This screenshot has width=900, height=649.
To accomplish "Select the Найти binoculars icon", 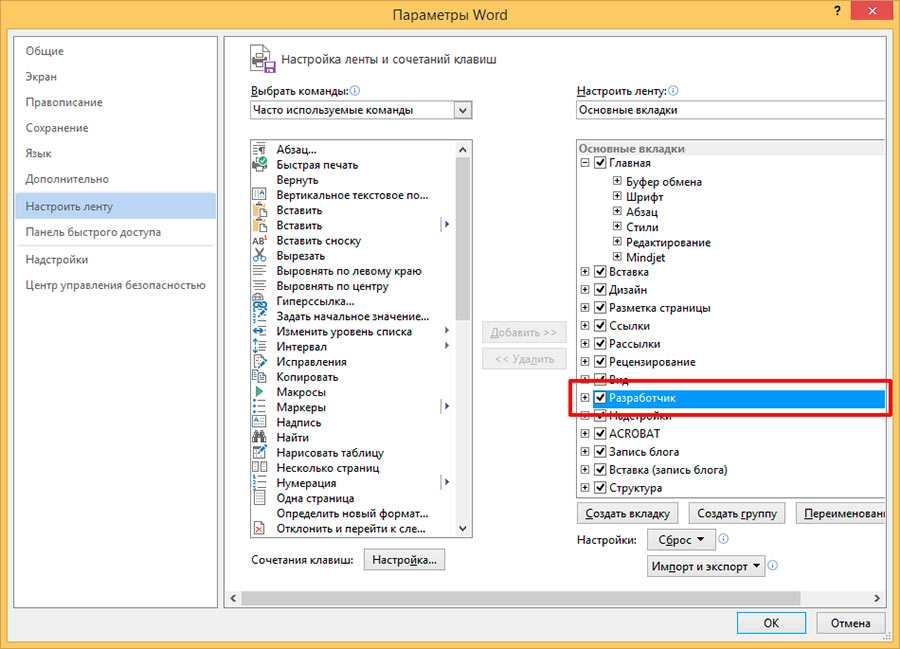I will (x=259, y=437).
